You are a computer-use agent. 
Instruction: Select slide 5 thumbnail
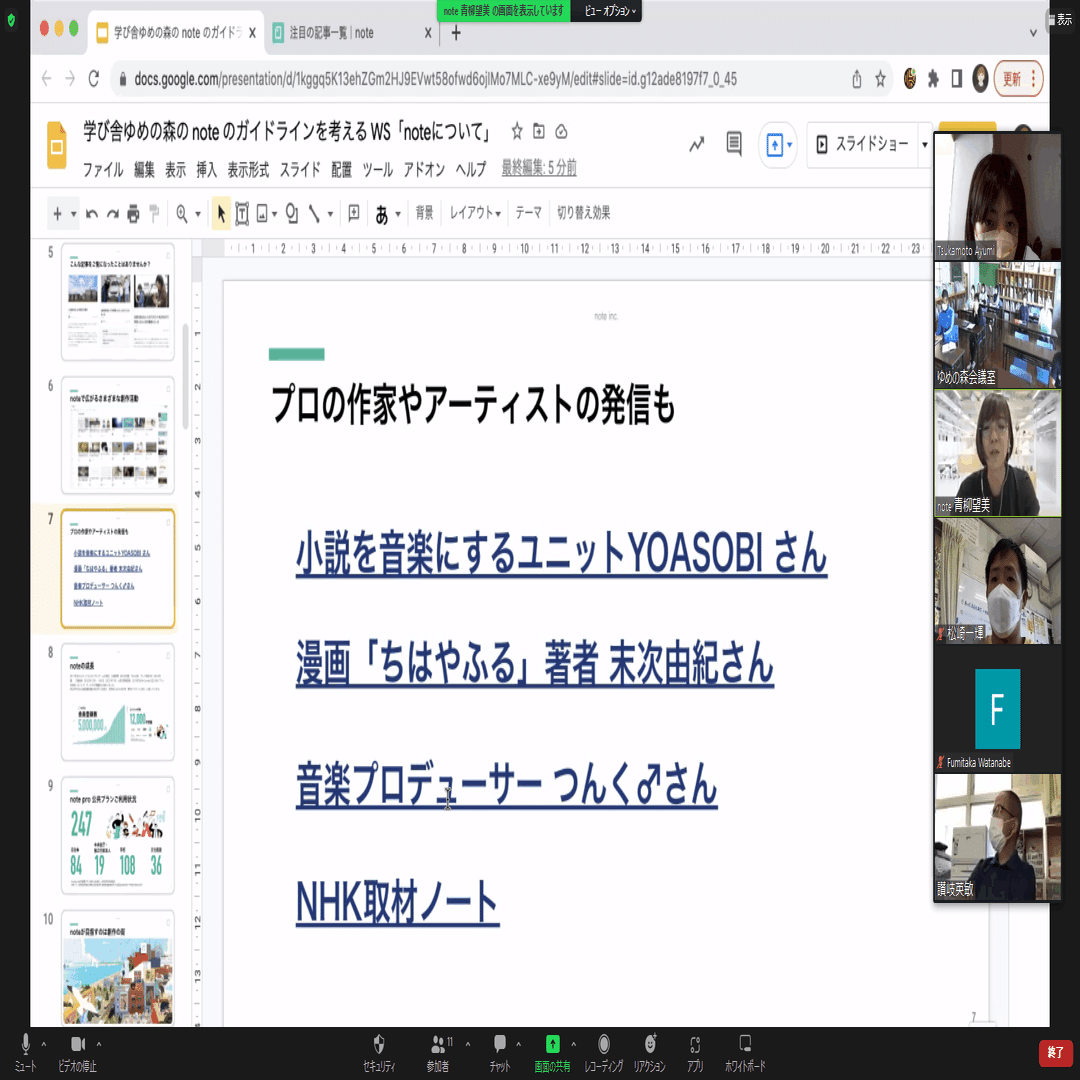point(118,302)
